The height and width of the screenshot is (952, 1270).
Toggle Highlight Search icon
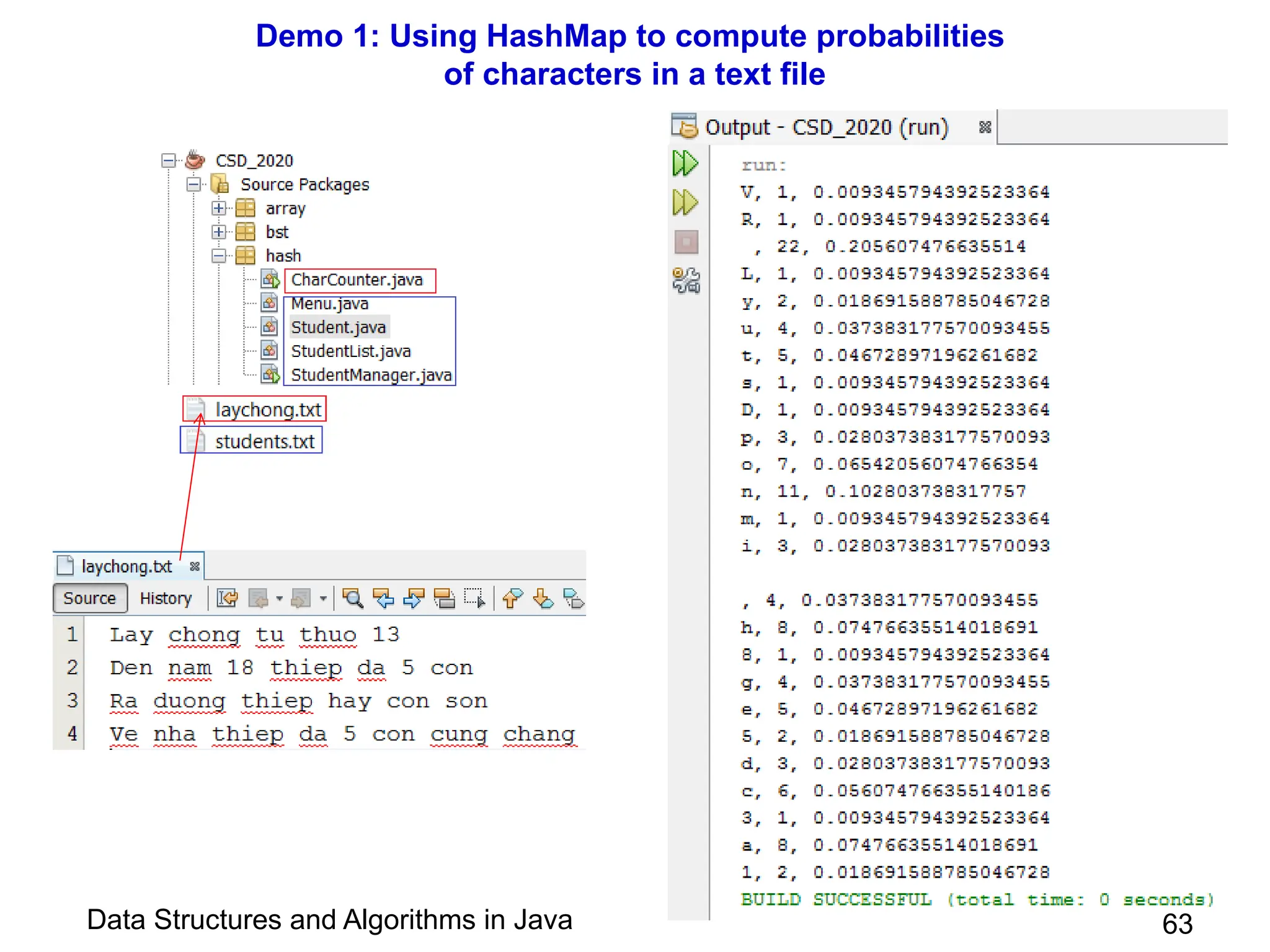tap(444, 599)
